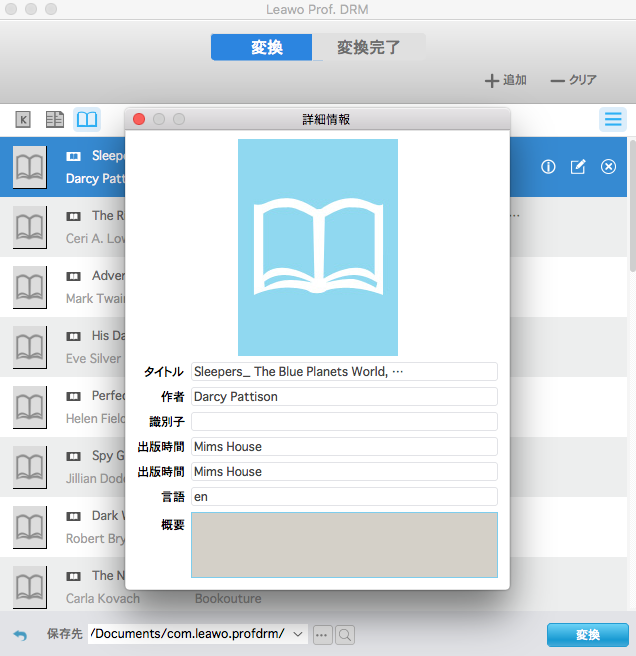Click the back arrow icon at bottom left
This screenshot has height=656, width=636.
[x=20, y=635]
